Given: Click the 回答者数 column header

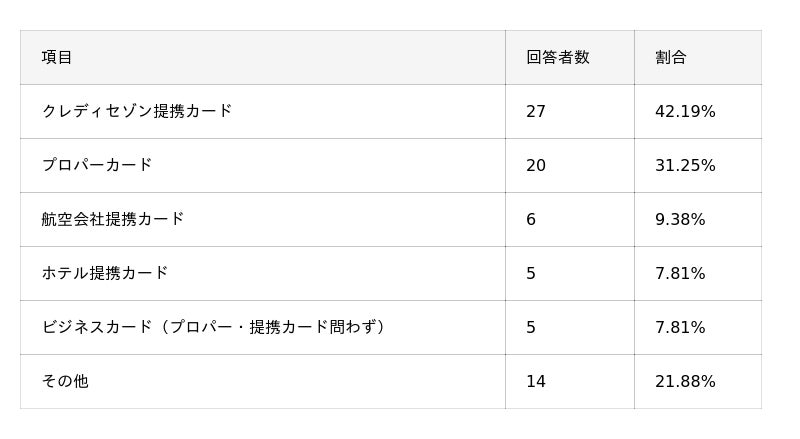Looking at the screenshot, I should [557, 57].
